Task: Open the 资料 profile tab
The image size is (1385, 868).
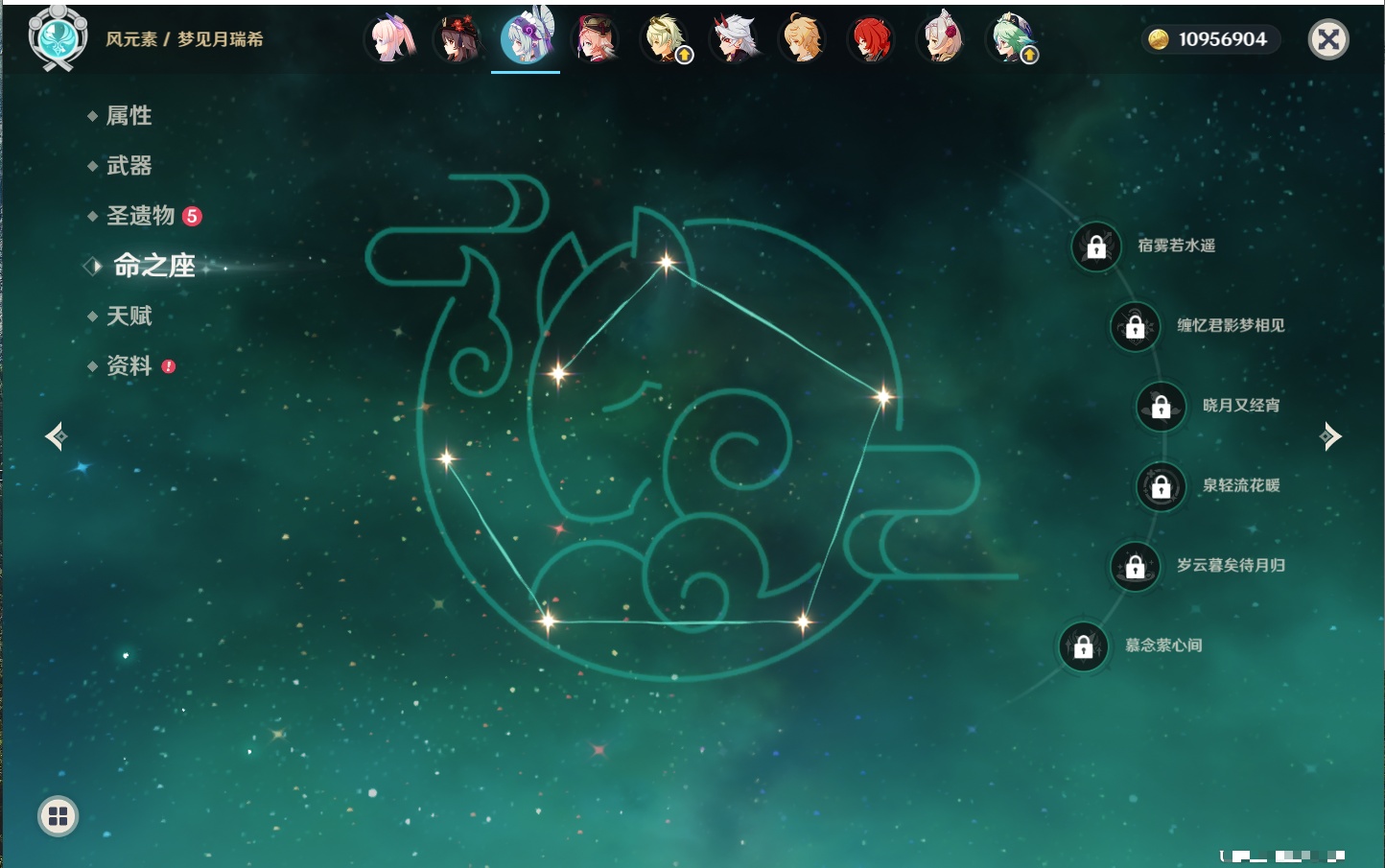Action: coord(129,365)
